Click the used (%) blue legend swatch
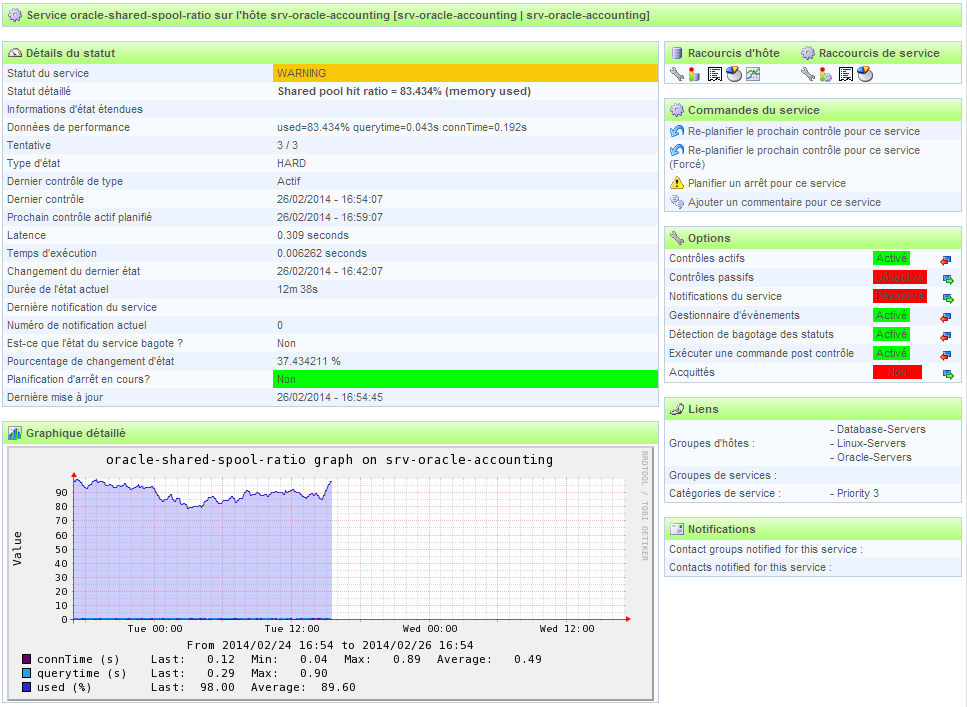 [27, 687]
